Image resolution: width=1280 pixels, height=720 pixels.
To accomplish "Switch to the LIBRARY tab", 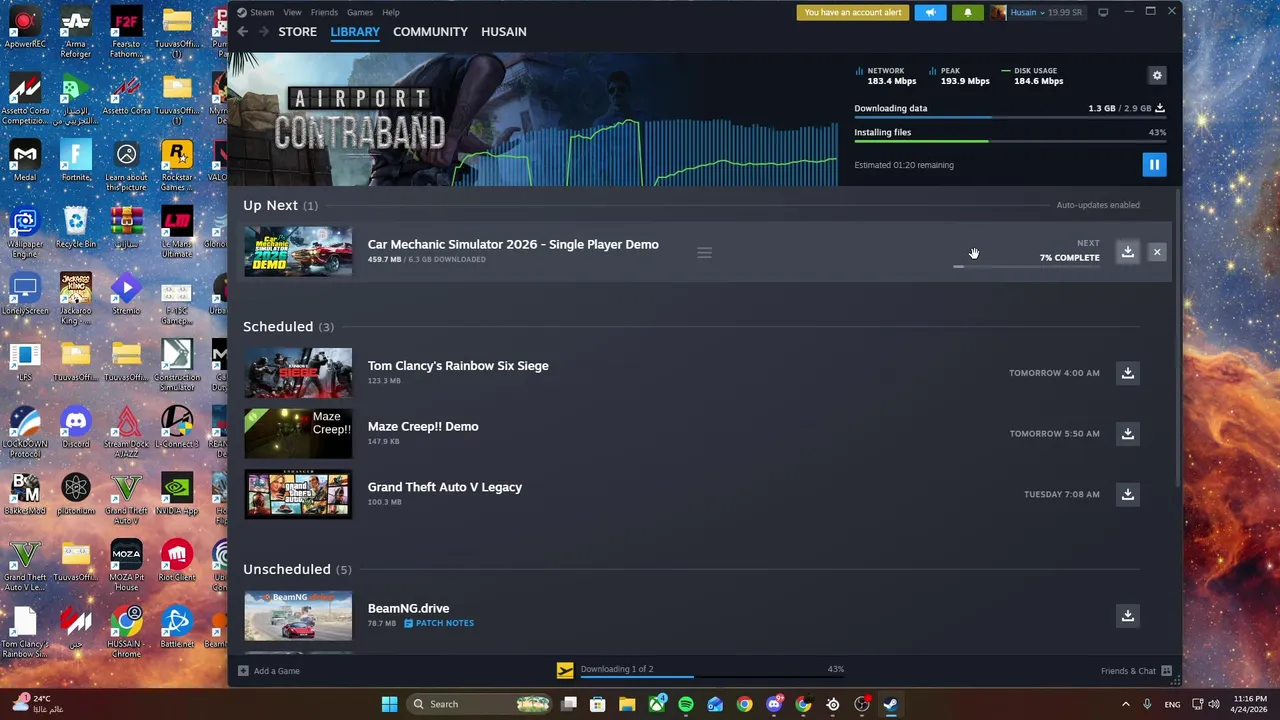I will point(355,32).
